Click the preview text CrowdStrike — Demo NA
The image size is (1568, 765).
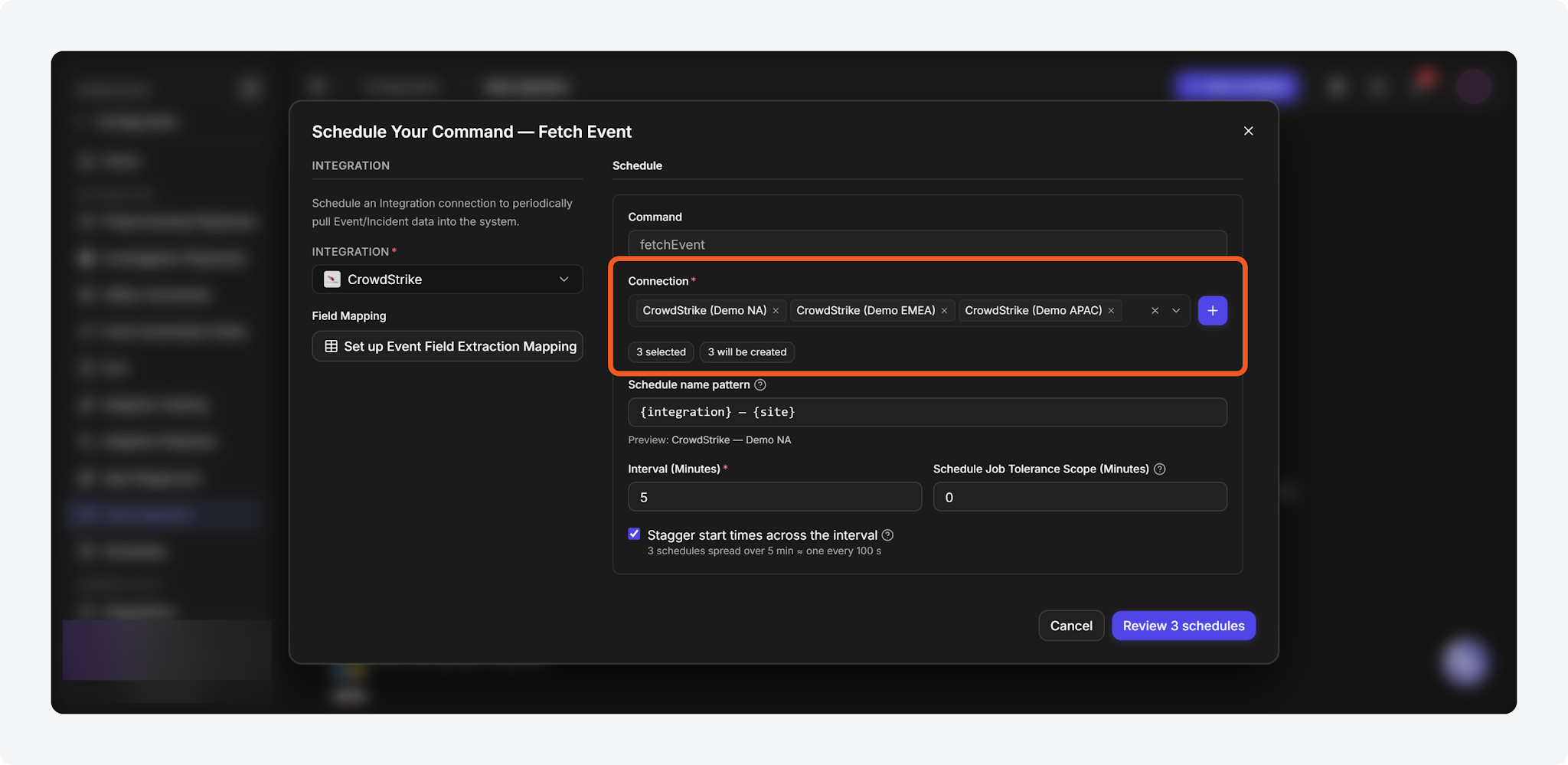[x=731, y=440]
